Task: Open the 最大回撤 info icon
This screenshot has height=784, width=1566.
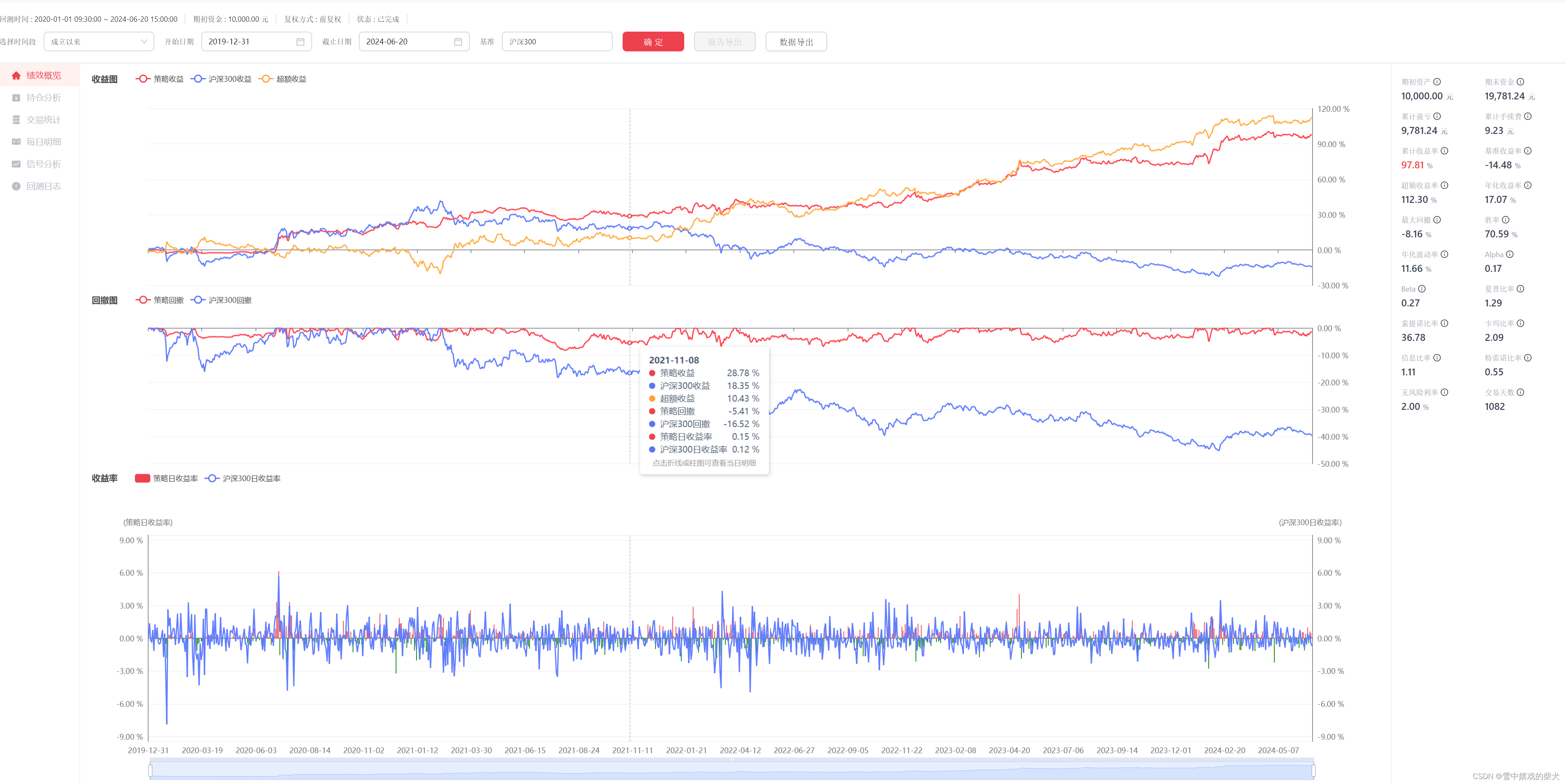Action: tap(1437, 220)
